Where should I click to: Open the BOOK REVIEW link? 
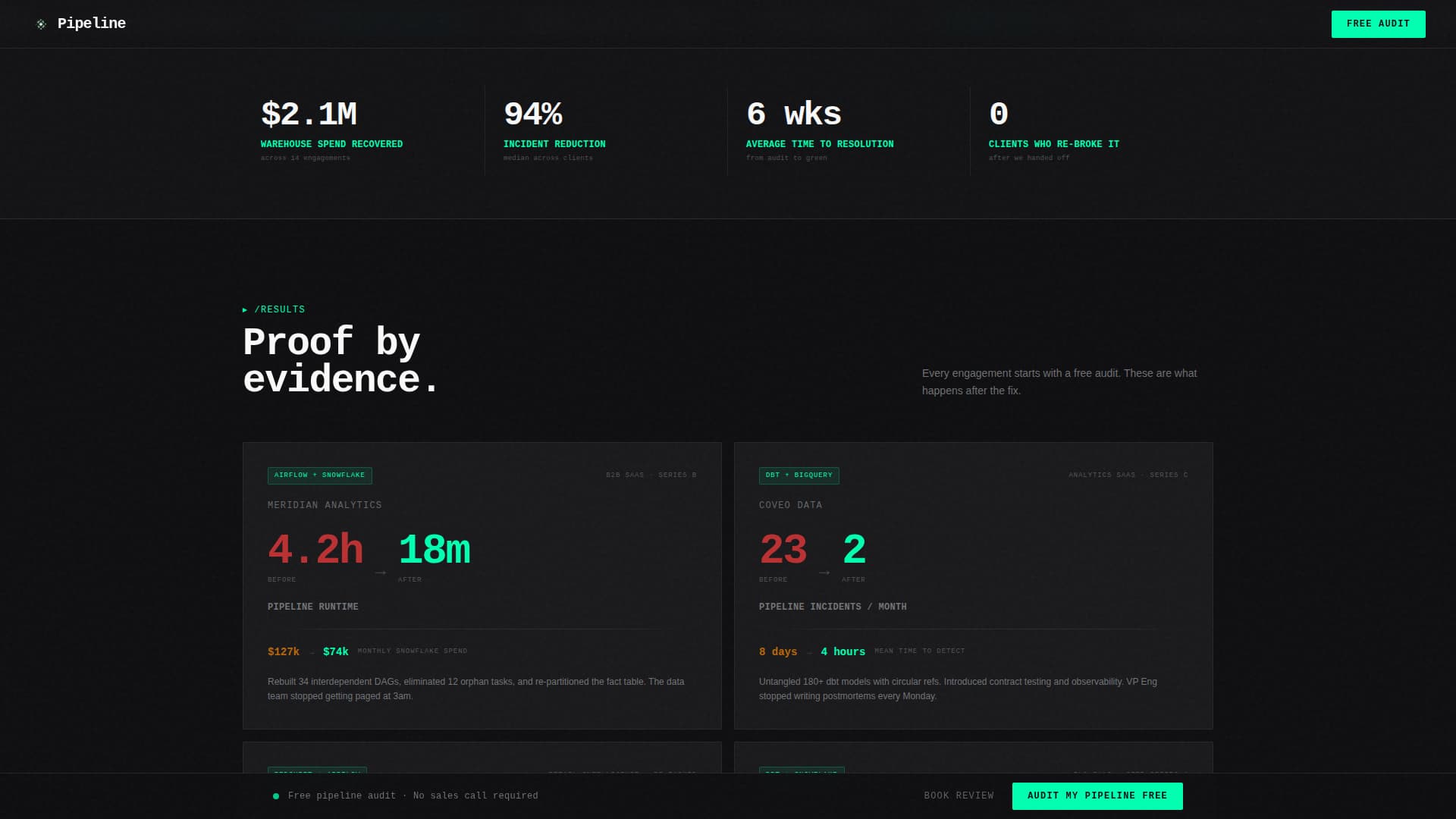coord(959,796)
